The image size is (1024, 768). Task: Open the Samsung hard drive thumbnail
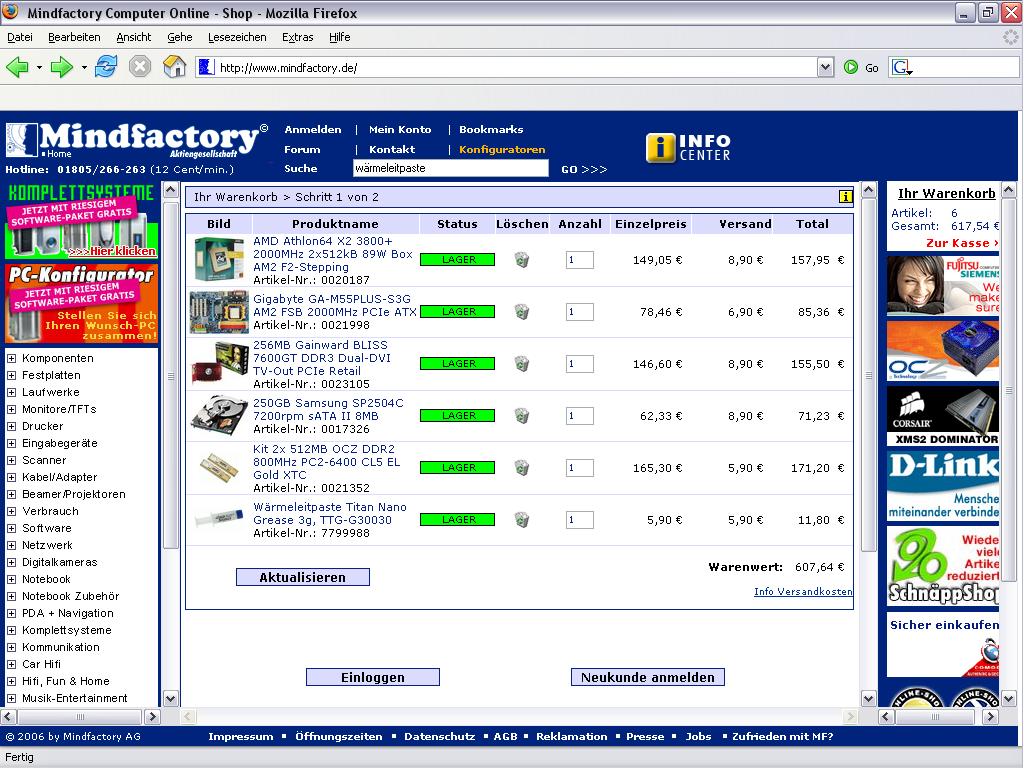(219, 415)
